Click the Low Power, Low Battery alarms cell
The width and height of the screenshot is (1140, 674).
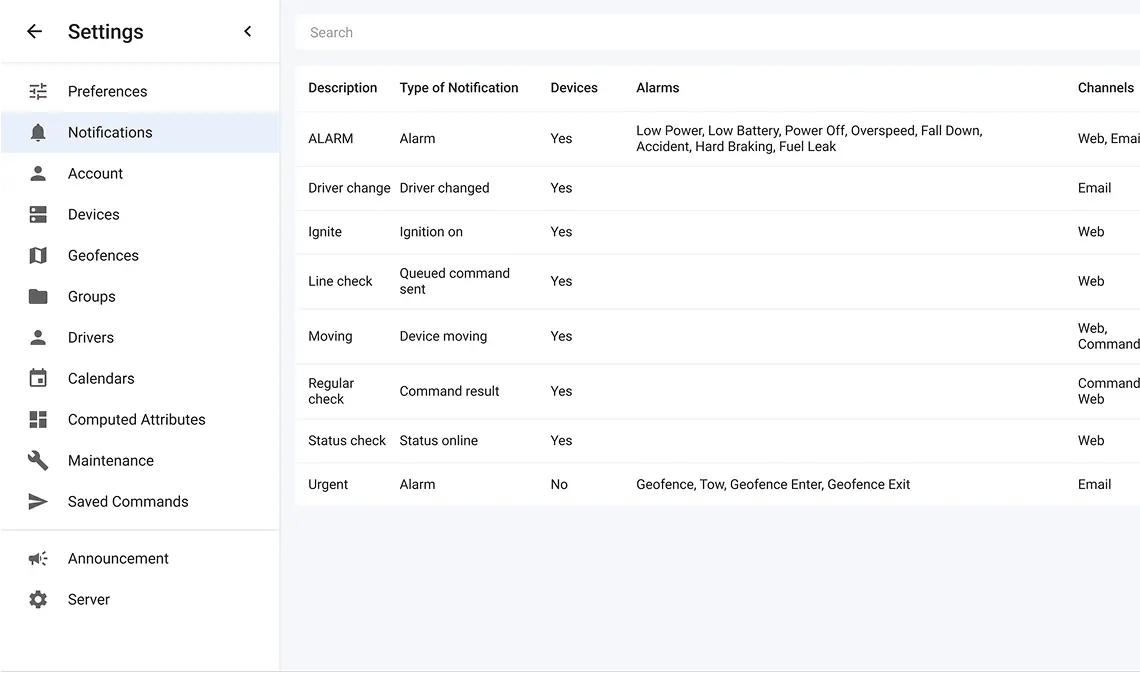[809, 138]
